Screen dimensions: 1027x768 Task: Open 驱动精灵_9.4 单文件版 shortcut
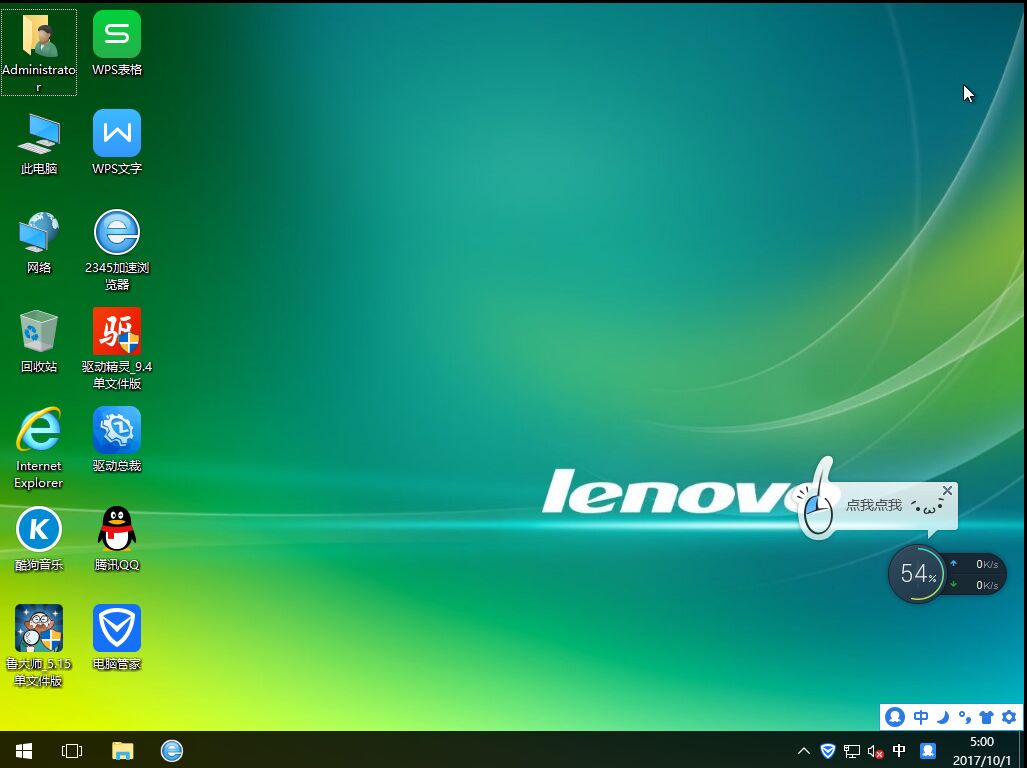[x=117, y=349]
